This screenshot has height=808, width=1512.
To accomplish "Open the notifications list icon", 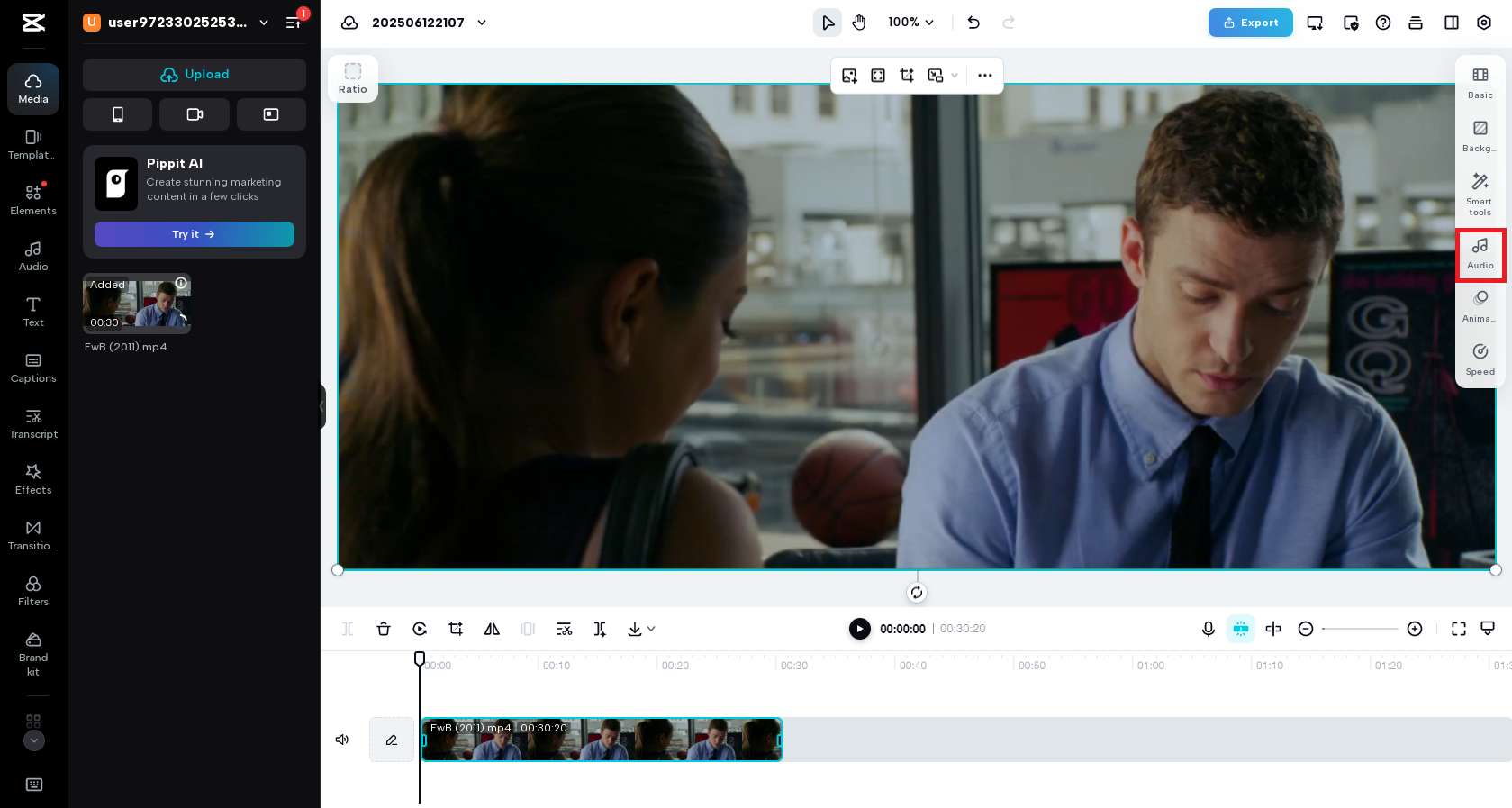I will click(294, 23).
